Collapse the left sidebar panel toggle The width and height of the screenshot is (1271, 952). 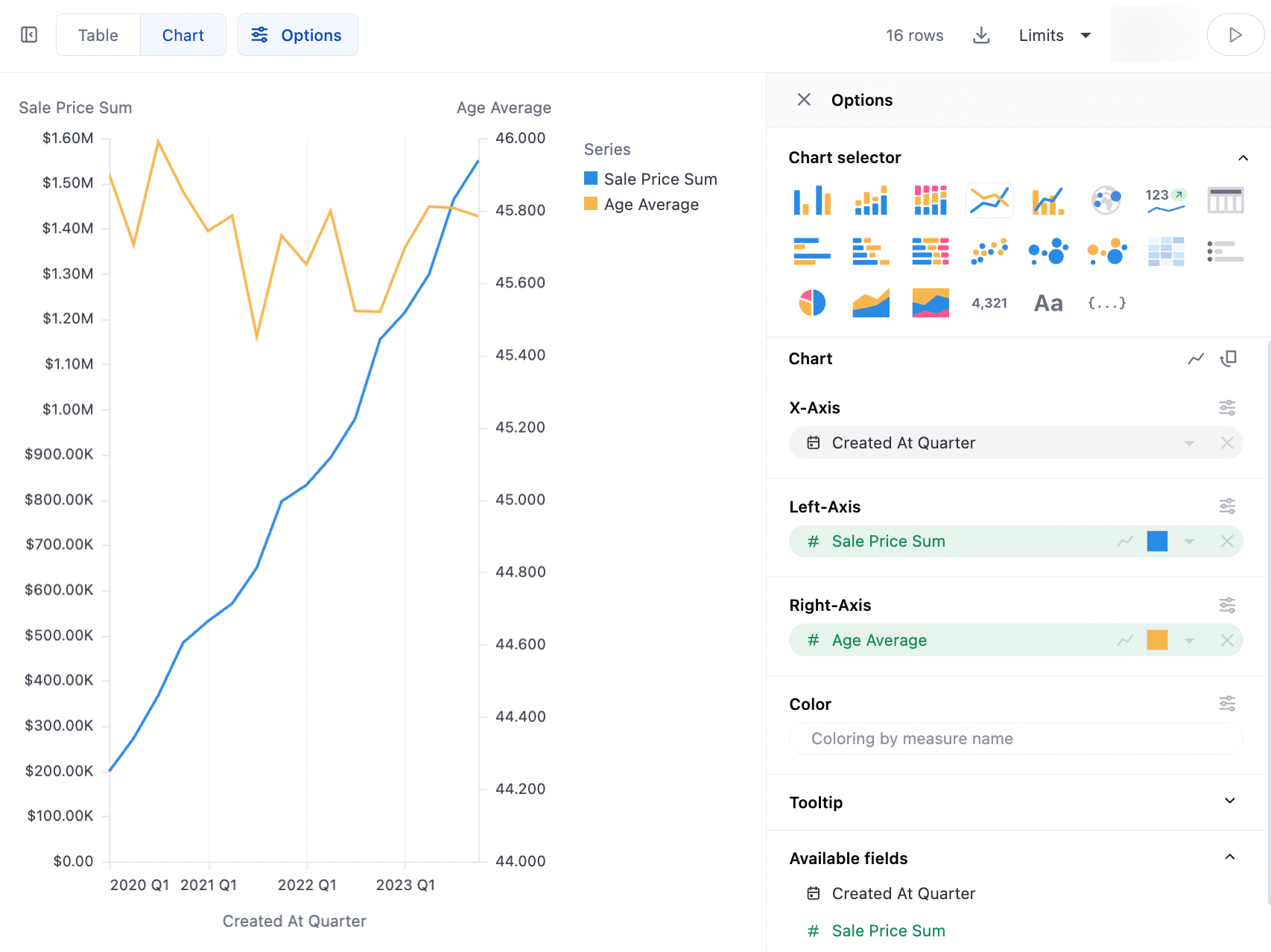pos(29,35)
